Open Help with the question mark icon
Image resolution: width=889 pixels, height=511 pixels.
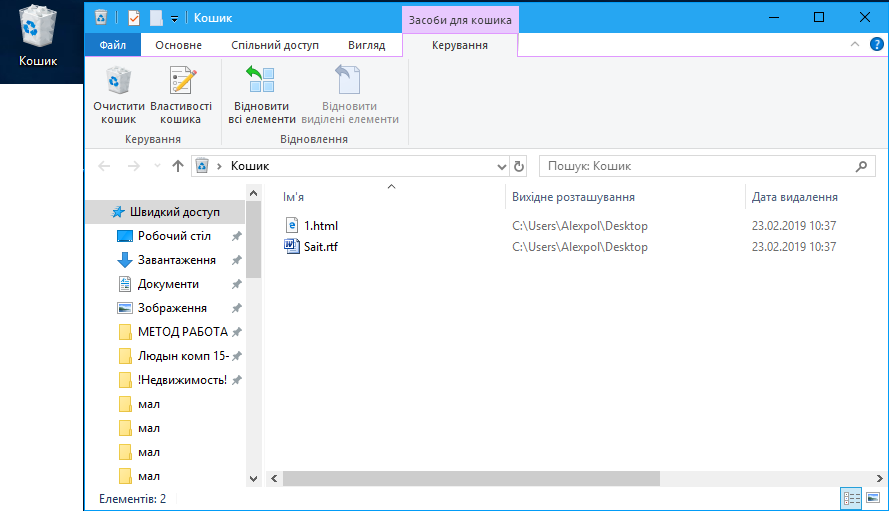[x=877, y=44]
